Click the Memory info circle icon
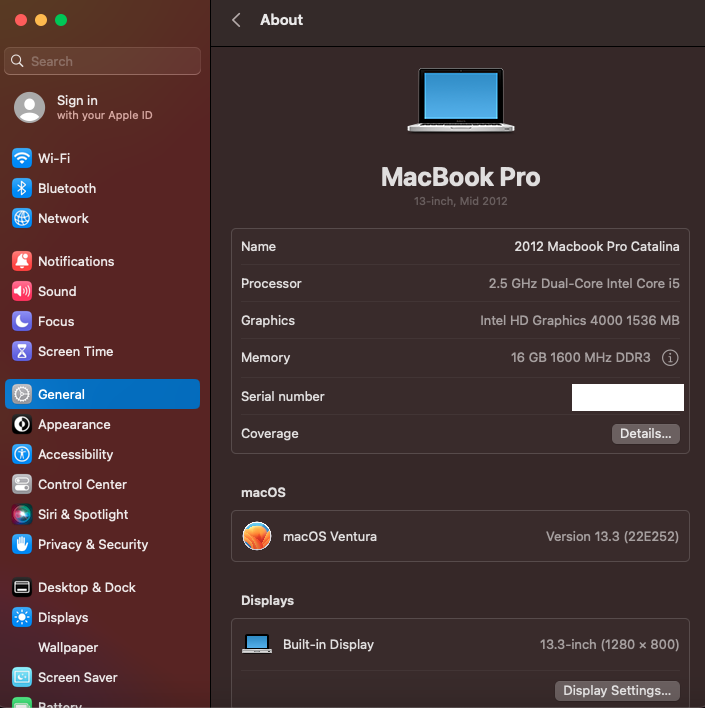 [670, 358]
